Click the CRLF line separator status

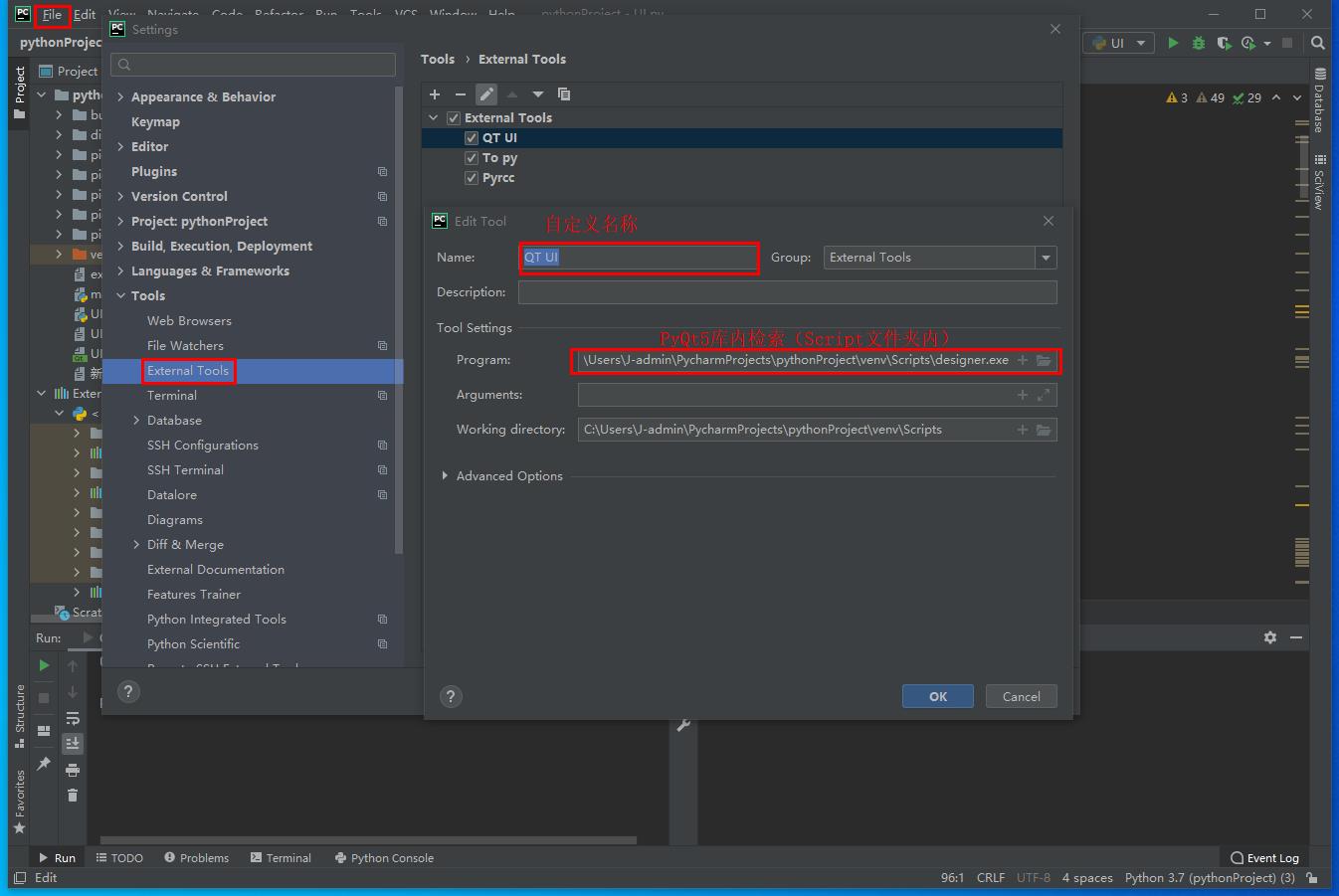tap(991, 877)
